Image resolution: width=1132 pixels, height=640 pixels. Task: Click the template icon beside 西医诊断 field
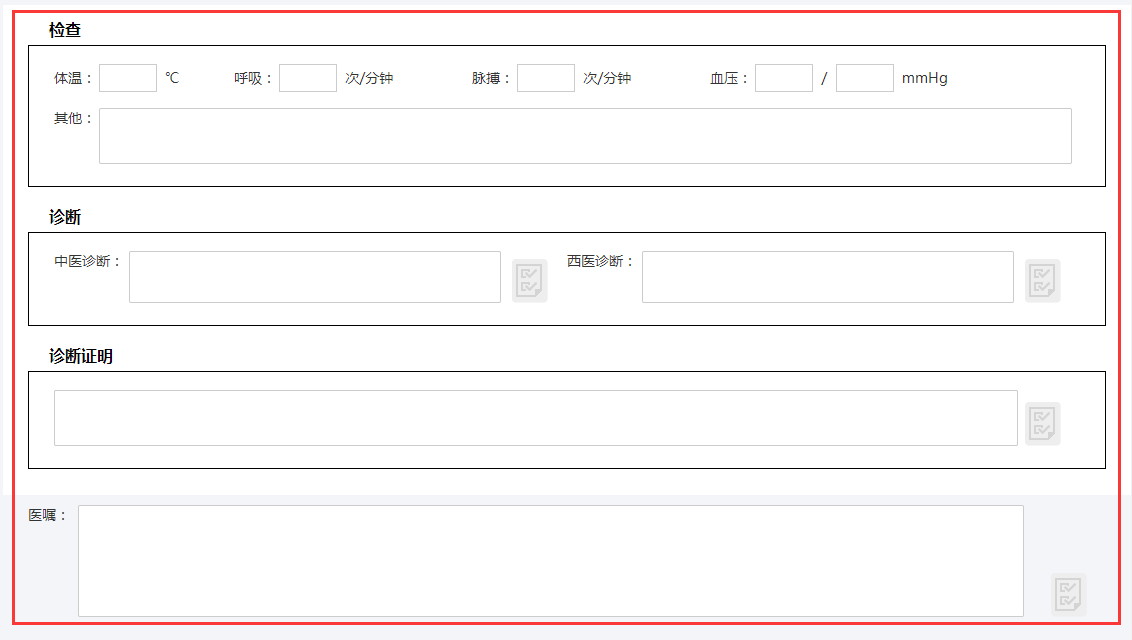[x=1042, y=280]
